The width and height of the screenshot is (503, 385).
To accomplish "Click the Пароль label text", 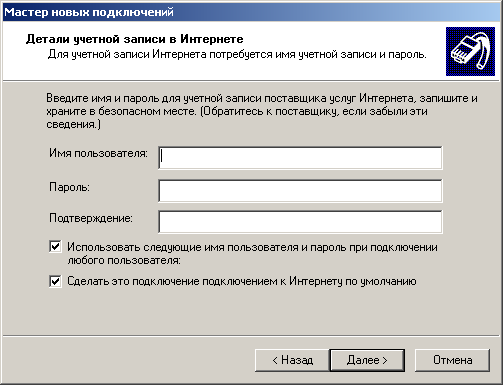I will tap(69, 187).
